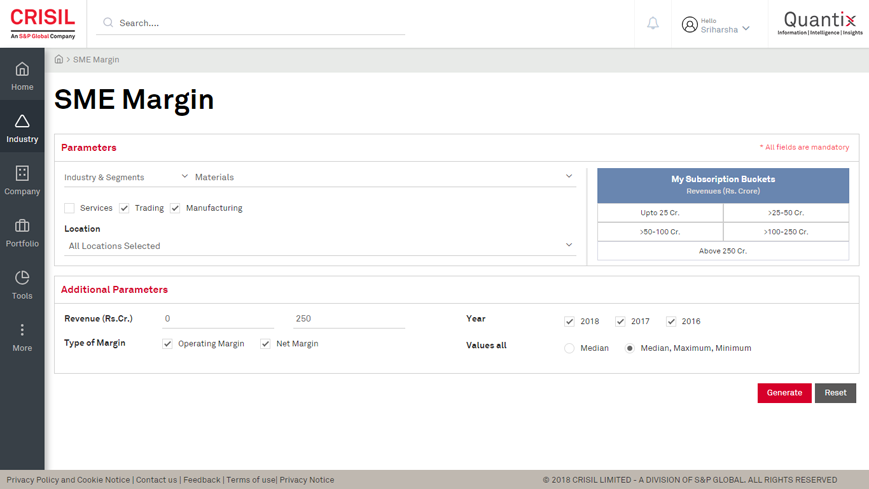Select the Upto 25 Cr. subscription bucket
Image resolution: width=869 pixels, height=489 pixels.
660,213
